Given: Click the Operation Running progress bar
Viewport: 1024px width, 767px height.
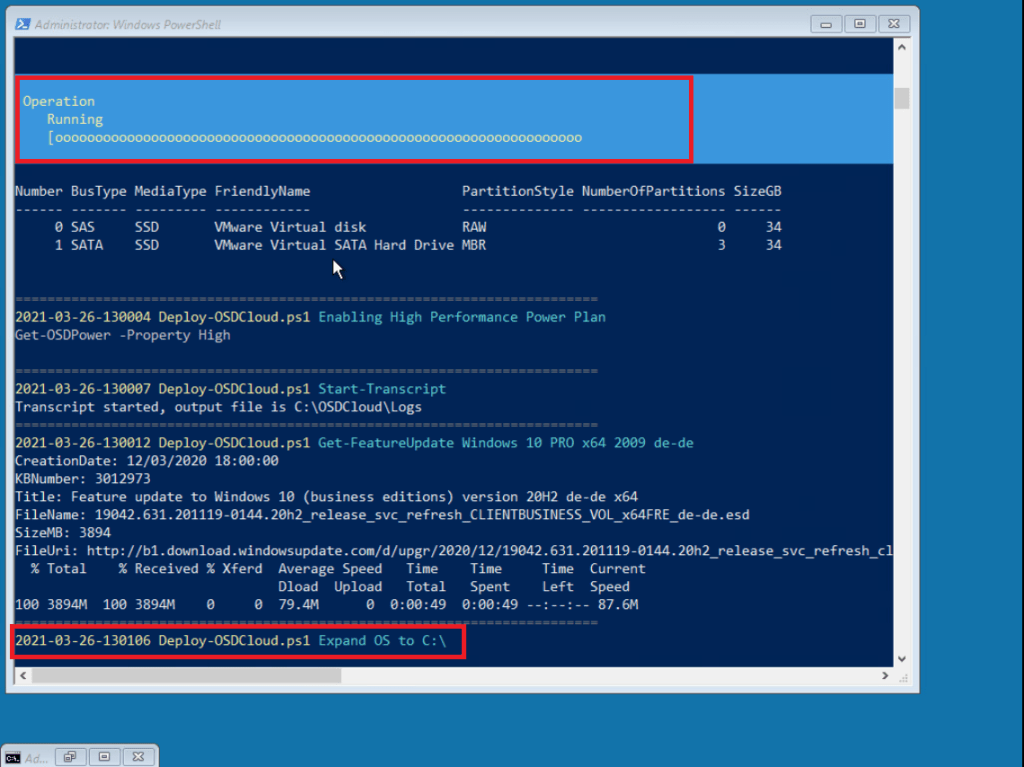Looking at the screenshot, I should pyautogui.click(x=315, y=138).
